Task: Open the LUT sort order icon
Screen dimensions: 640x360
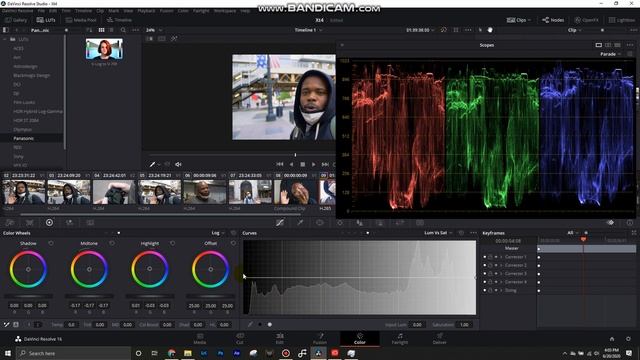Action: [x=89, y=30]
